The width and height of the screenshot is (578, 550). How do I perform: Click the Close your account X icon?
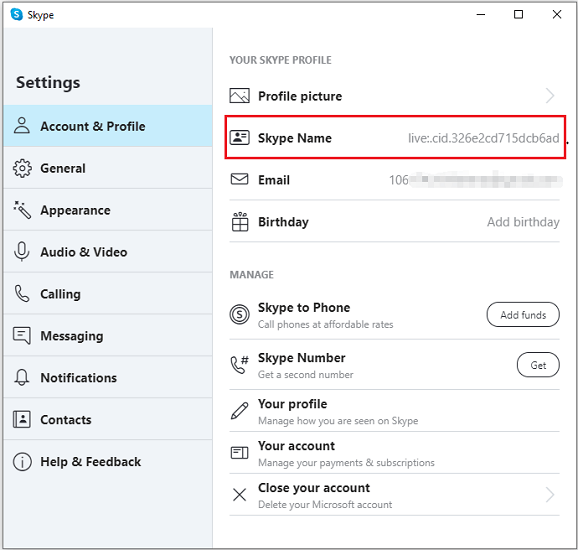pos(240,495)
